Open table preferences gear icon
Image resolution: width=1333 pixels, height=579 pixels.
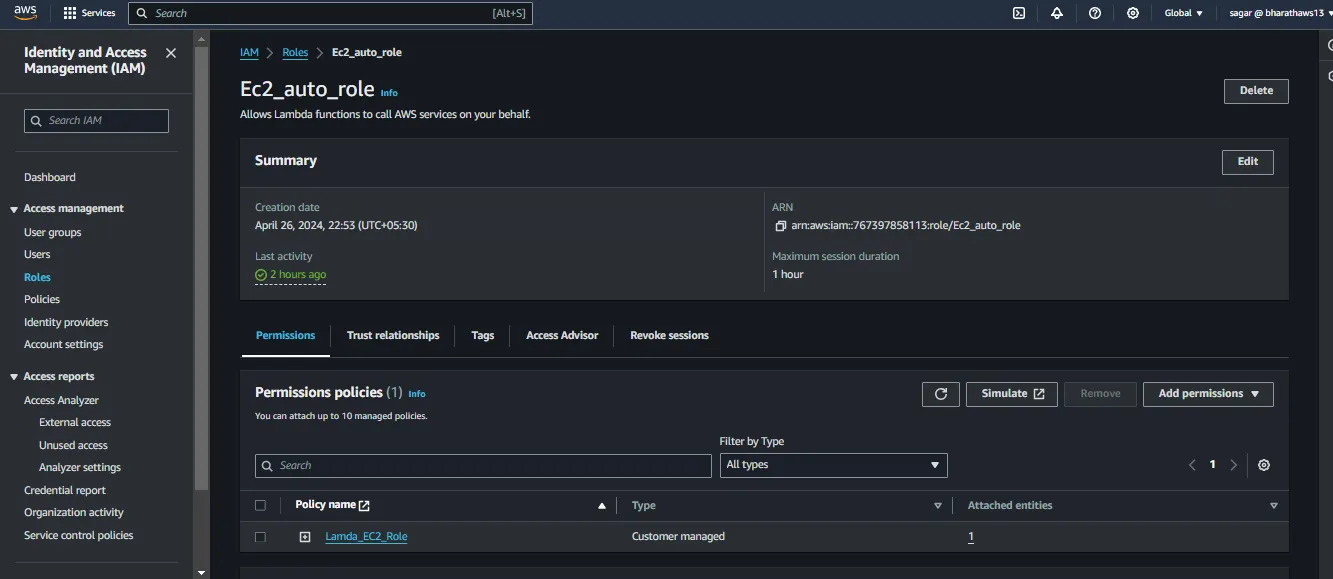tap(1264, 465)
